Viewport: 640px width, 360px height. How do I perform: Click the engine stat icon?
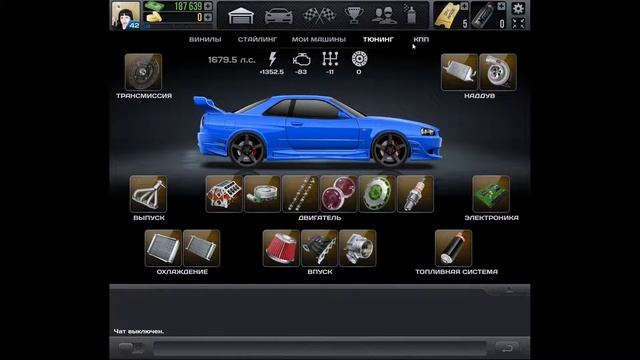(x=301, y=60)
